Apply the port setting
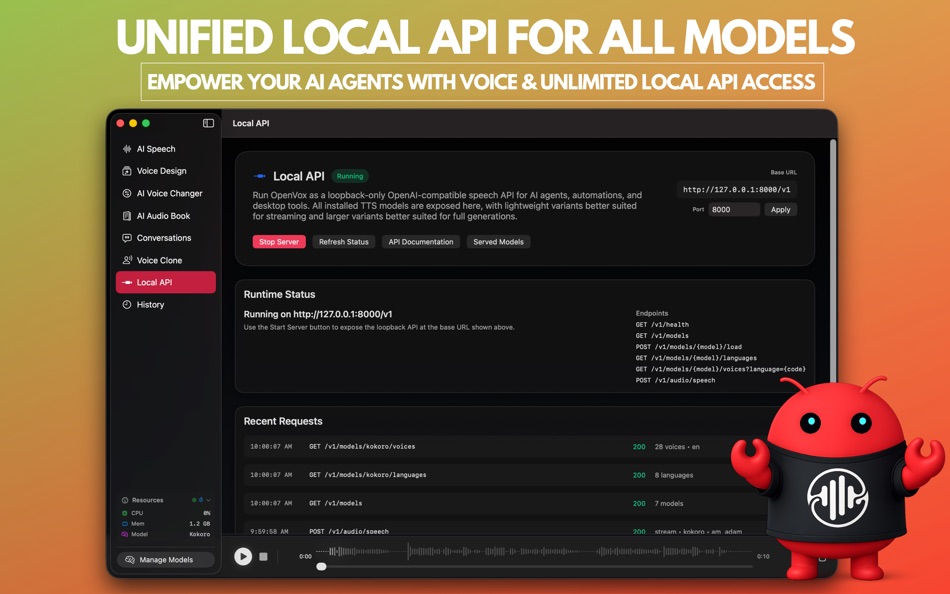Viewport: 950px width, 594px height. pos(780,210)
